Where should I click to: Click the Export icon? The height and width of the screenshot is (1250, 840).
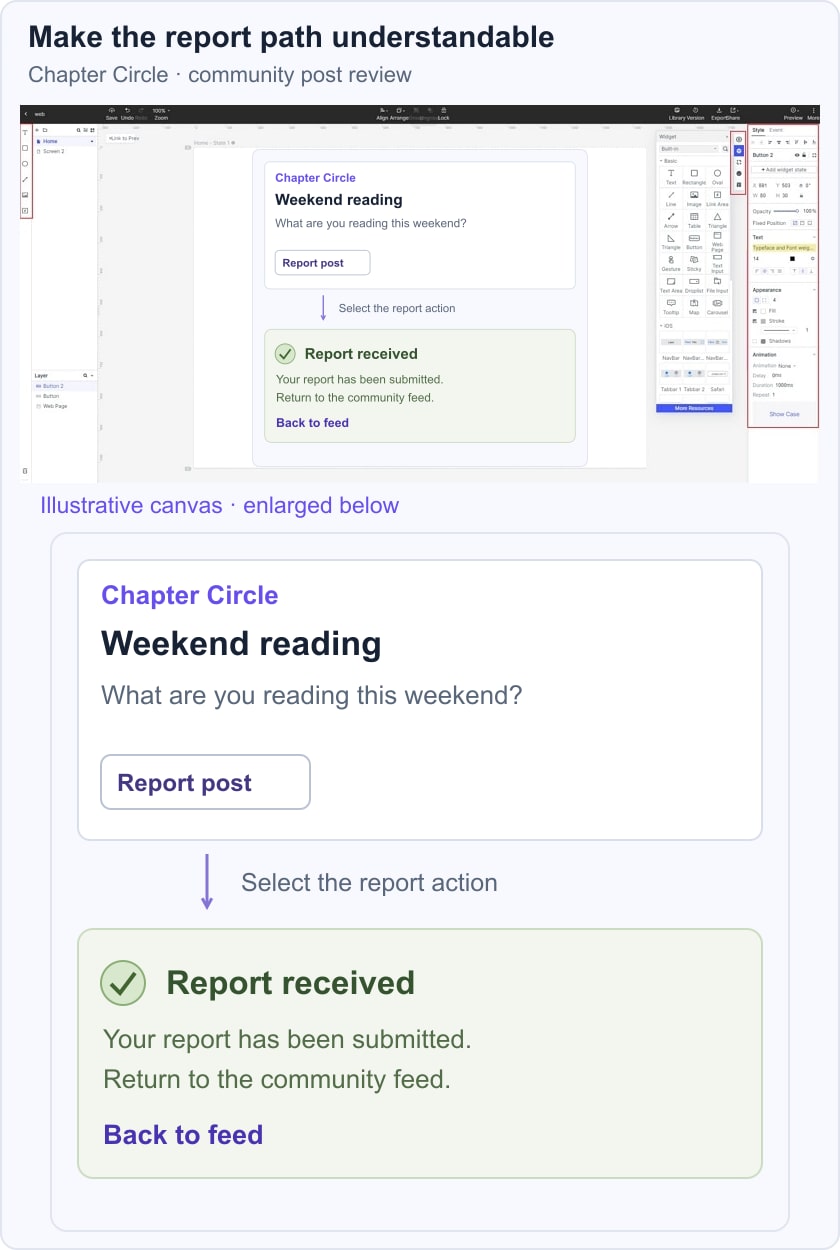click(x=719, y=110)
